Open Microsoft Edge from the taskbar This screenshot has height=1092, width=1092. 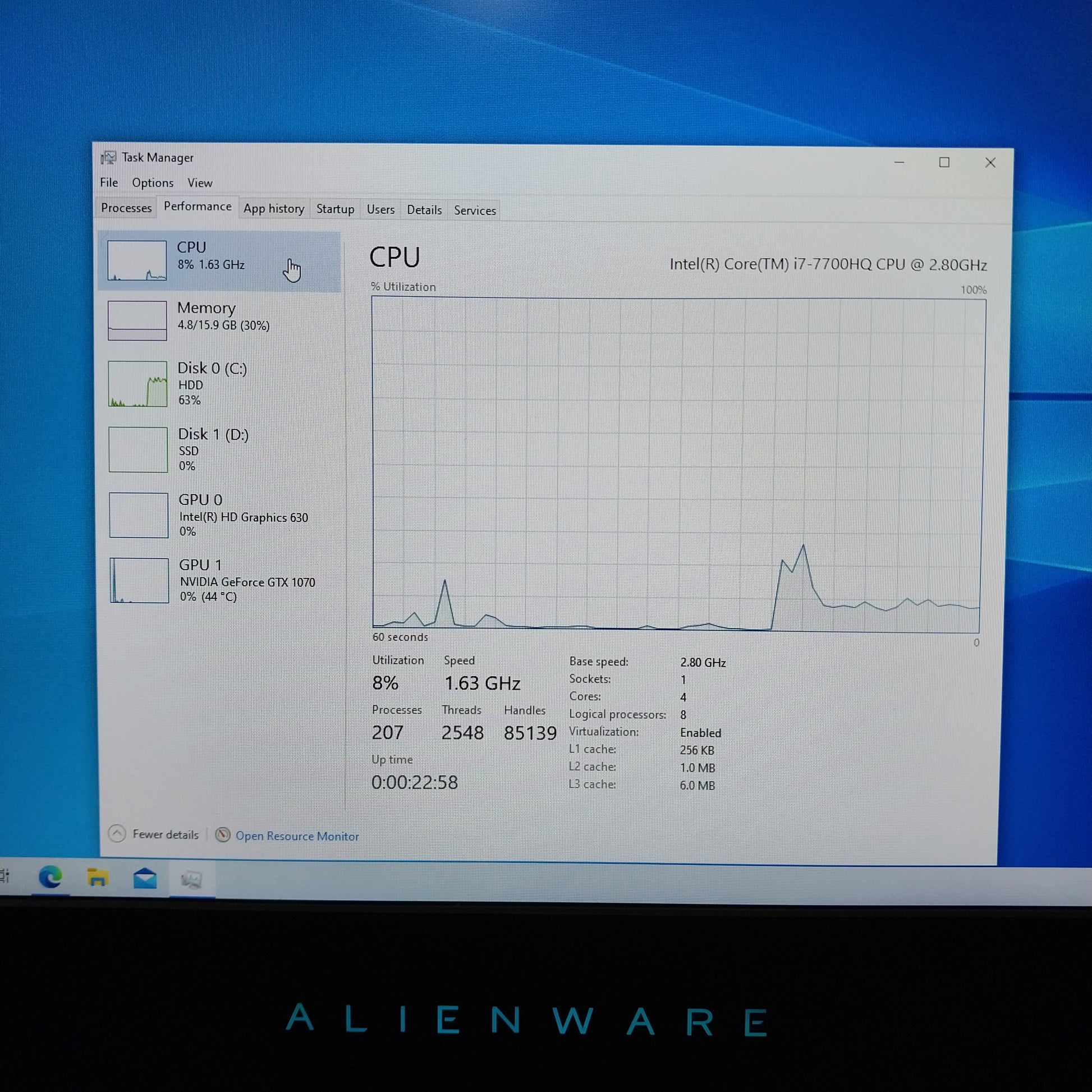(51, 877)
